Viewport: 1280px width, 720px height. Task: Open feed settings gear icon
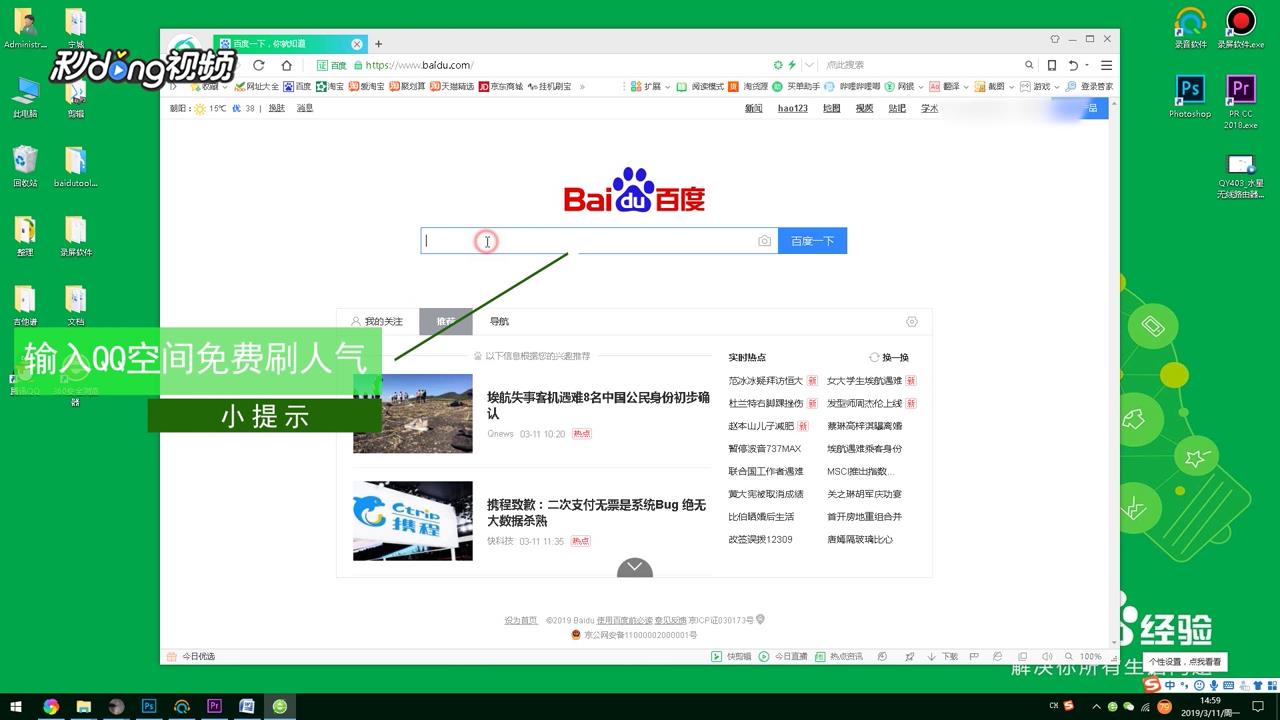[x=911, y=321]
